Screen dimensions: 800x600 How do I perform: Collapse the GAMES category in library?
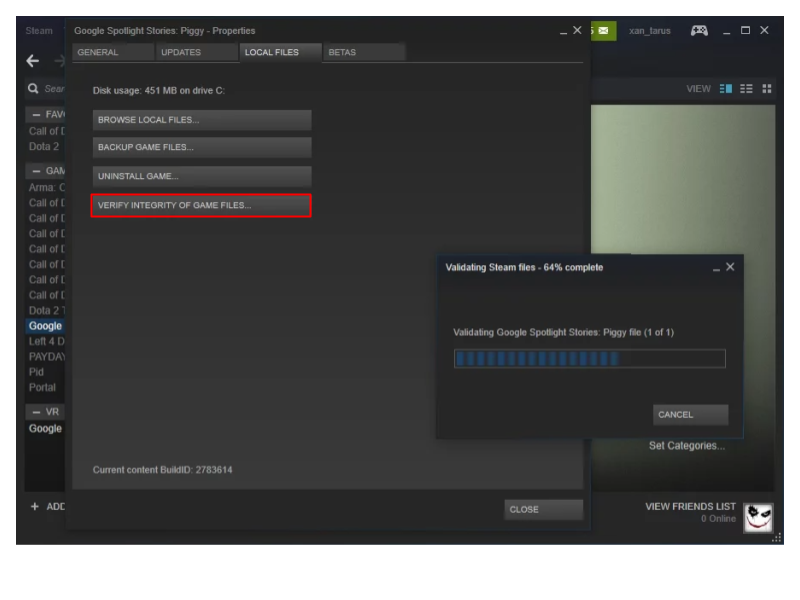(x=36, y=171)
